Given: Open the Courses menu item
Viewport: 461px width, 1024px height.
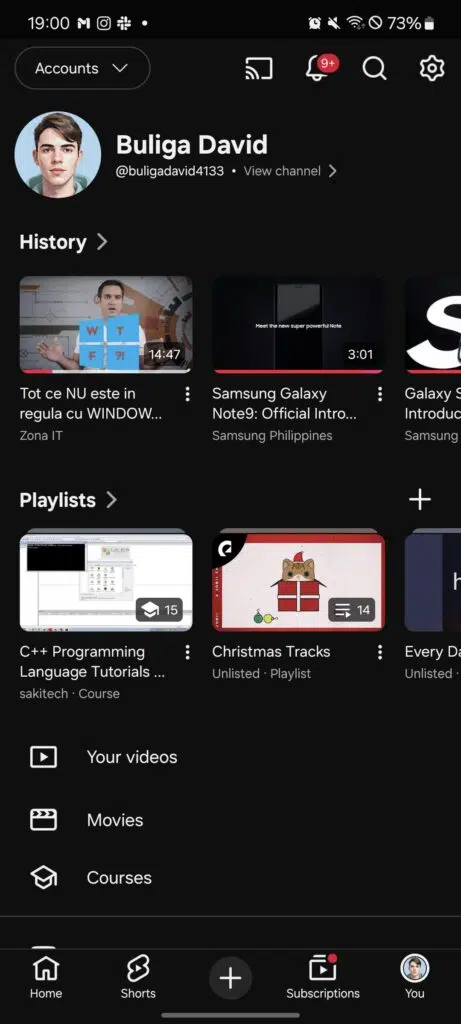Looking at the screenshot, I should pyautogui.click(x=230, y=878).
